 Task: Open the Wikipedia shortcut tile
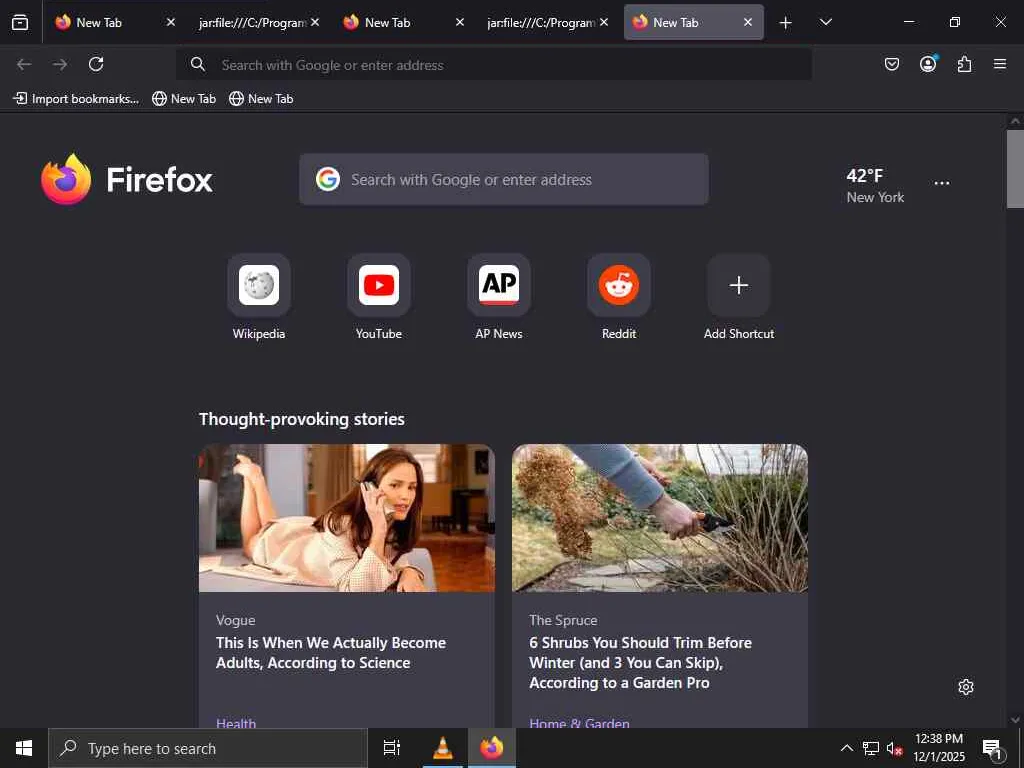click(259, 285)
